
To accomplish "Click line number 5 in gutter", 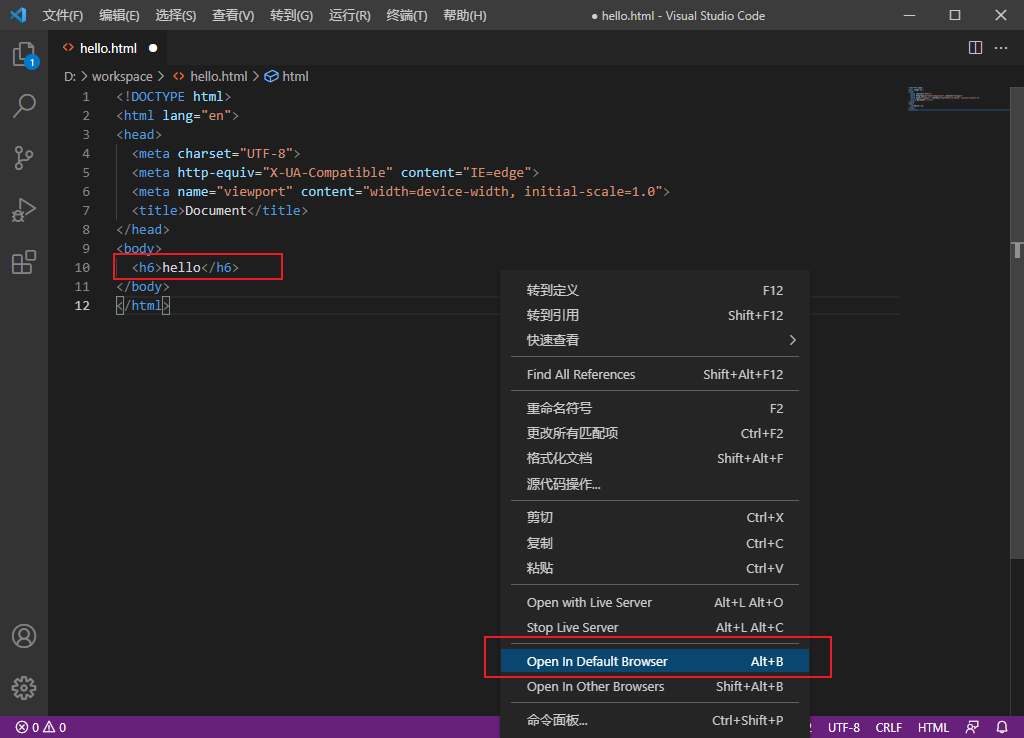I will coord(86,172).
